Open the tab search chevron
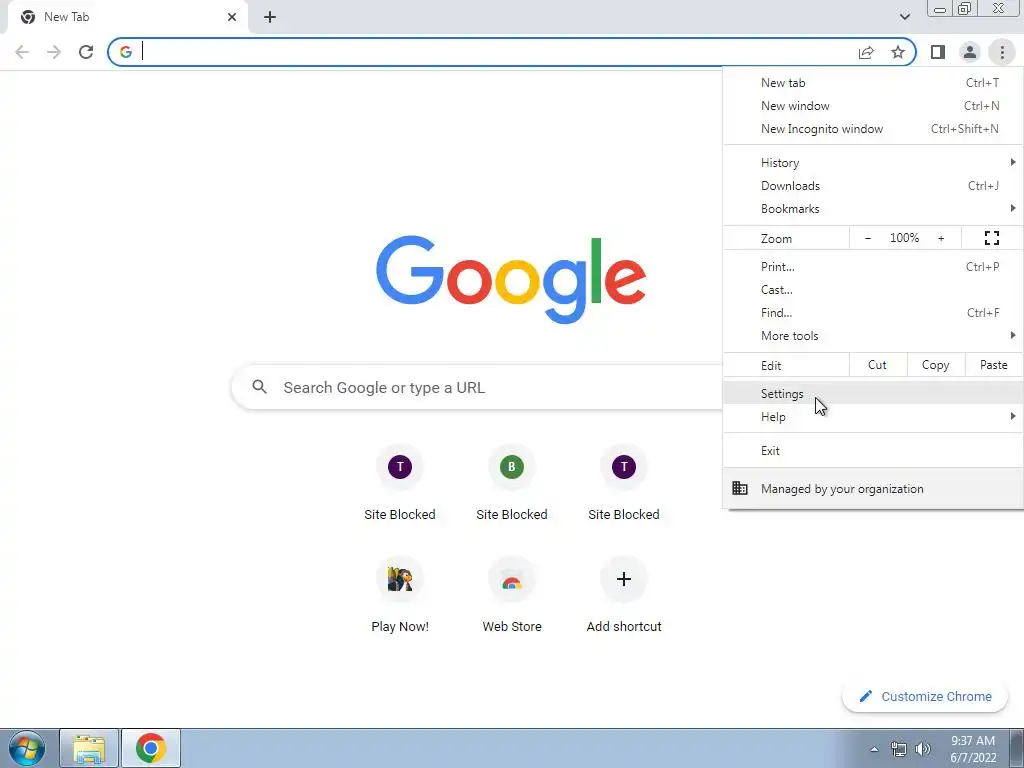 point(904,17)
